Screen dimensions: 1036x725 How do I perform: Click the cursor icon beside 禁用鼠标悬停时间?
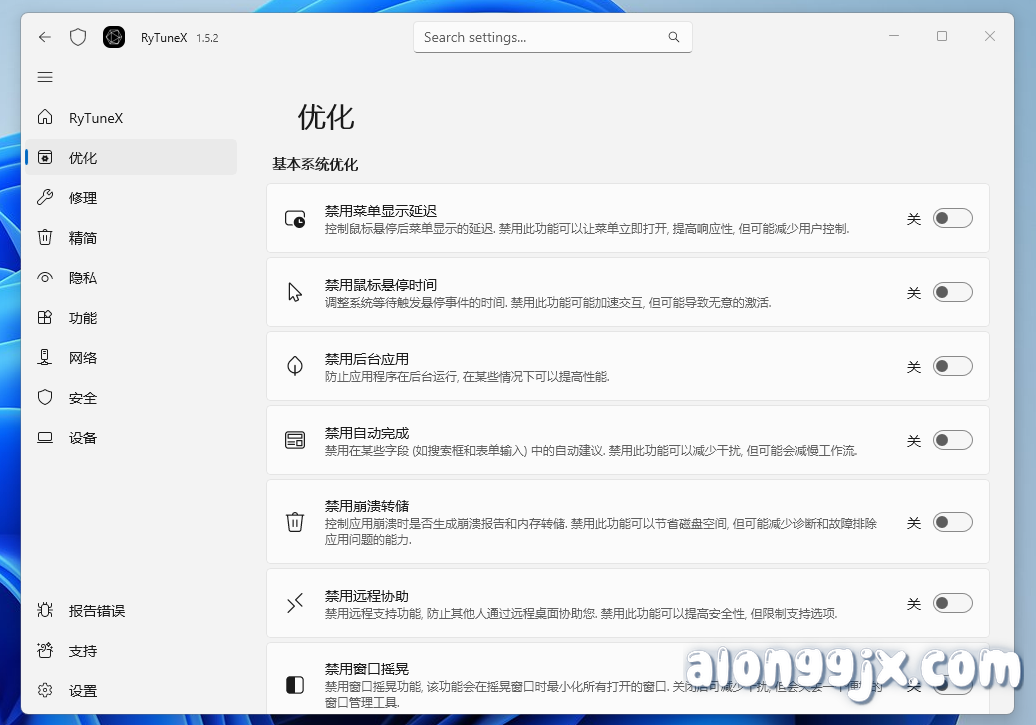294,291
